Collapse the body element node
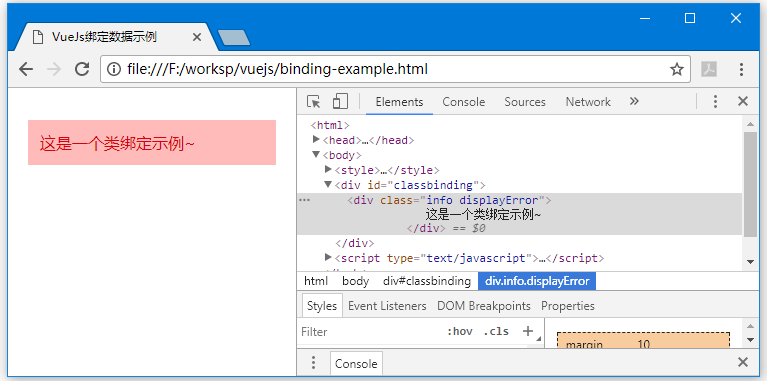767x381 pixels. click(316, 155)
